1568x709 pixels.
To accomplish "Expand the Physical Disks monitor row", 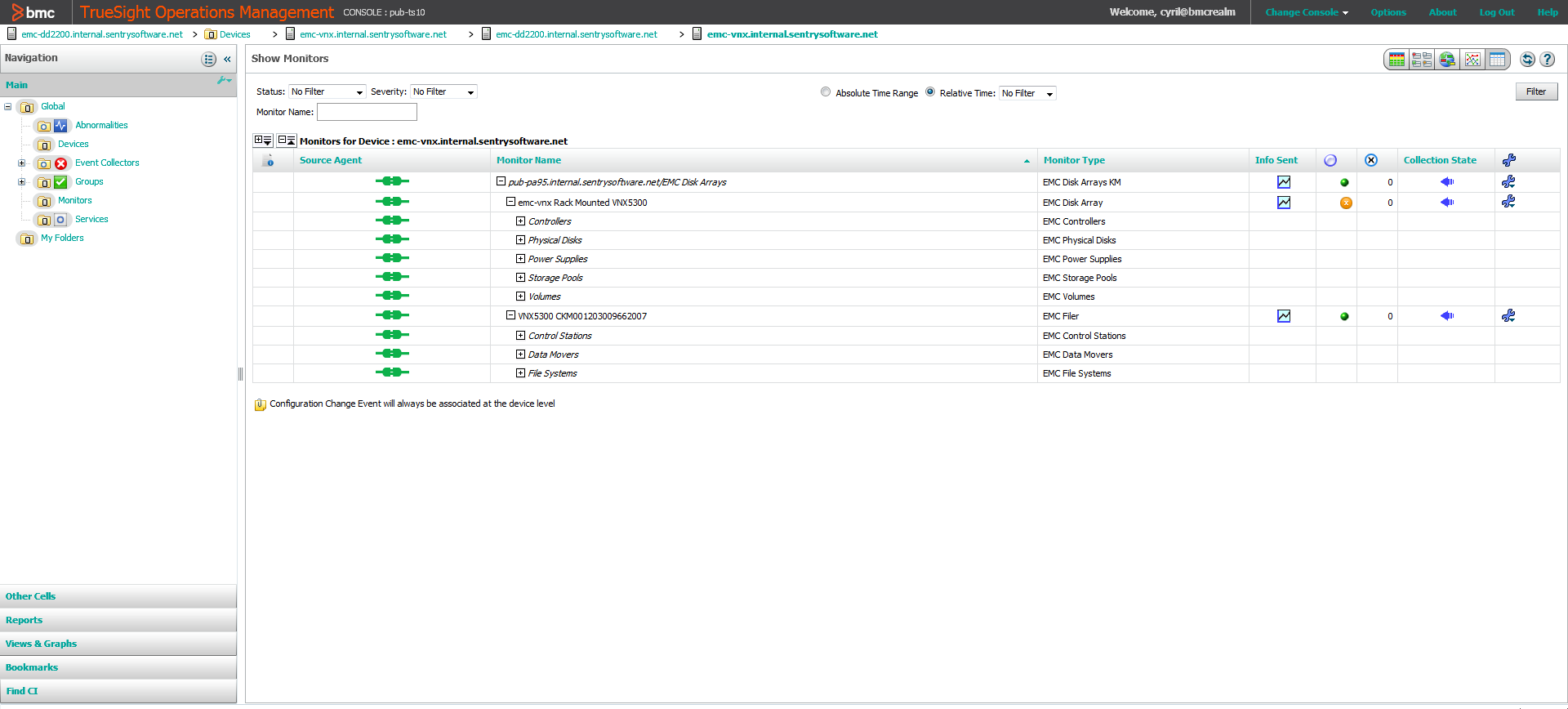I will [x=520, y=239].
